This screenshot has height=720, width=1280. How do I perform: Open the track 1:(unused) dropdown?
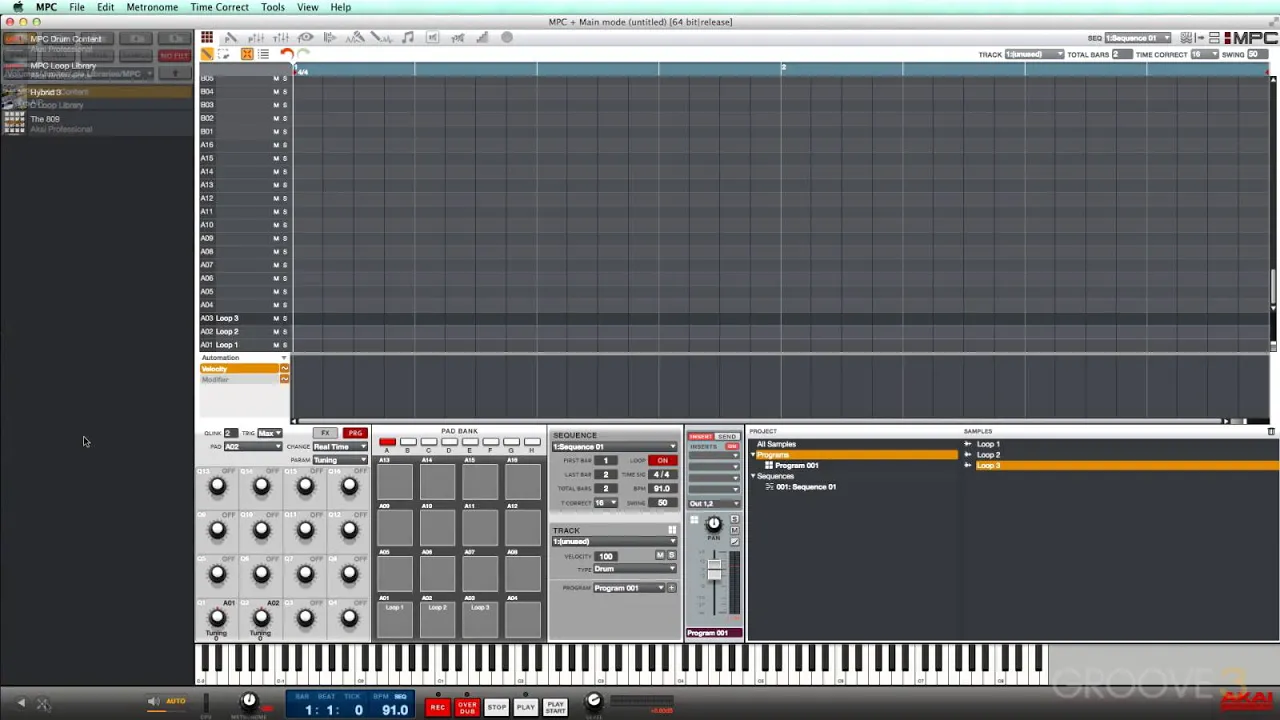coord(614,542)
